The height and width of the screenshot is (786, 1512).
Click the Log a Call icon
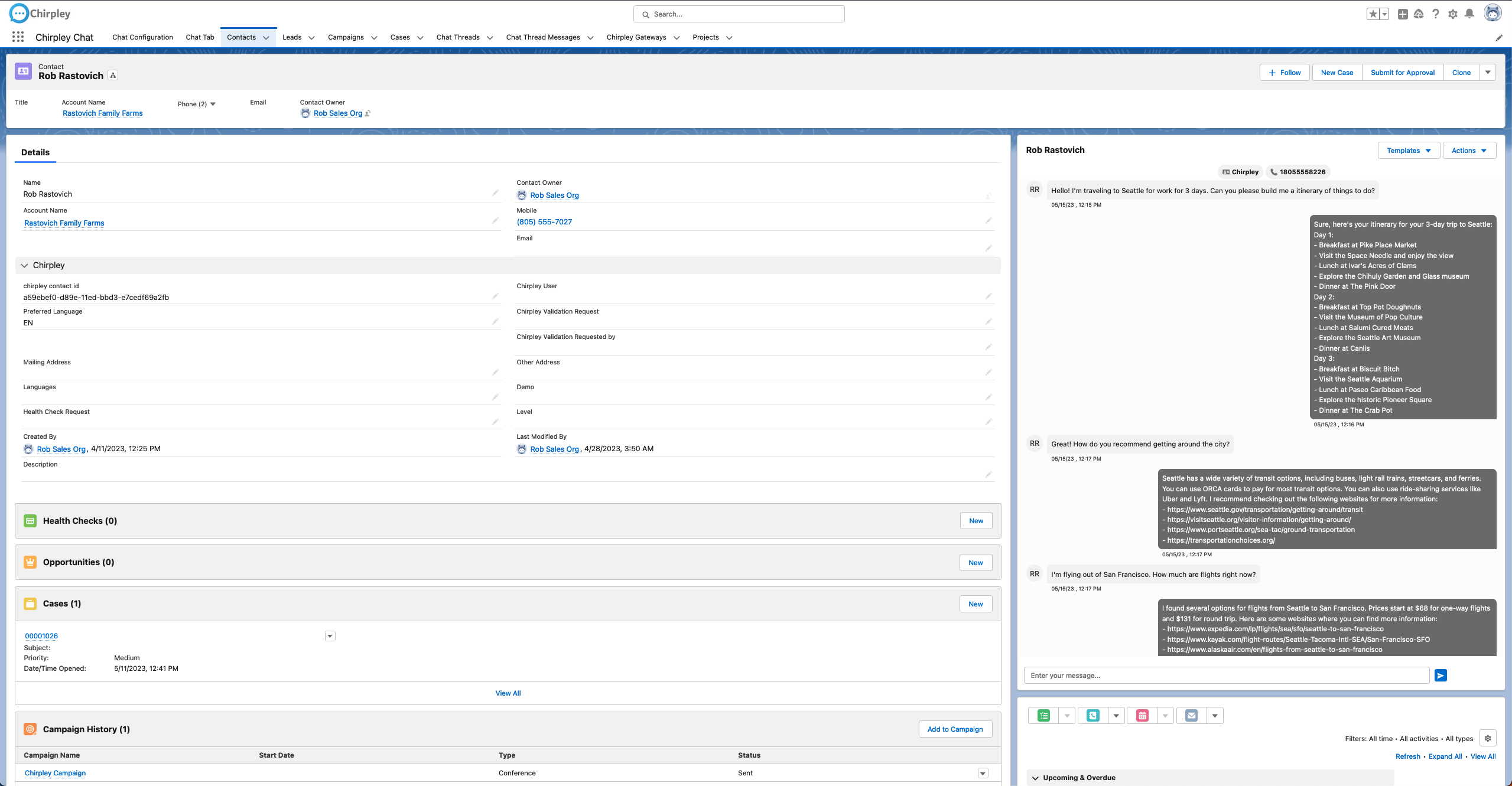pyautogui.click(x=1093, y=716)
